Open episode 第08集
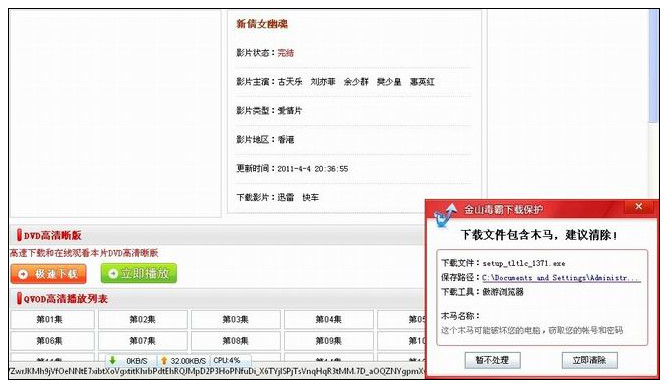The image size is (668, 388). pos(236,341)
